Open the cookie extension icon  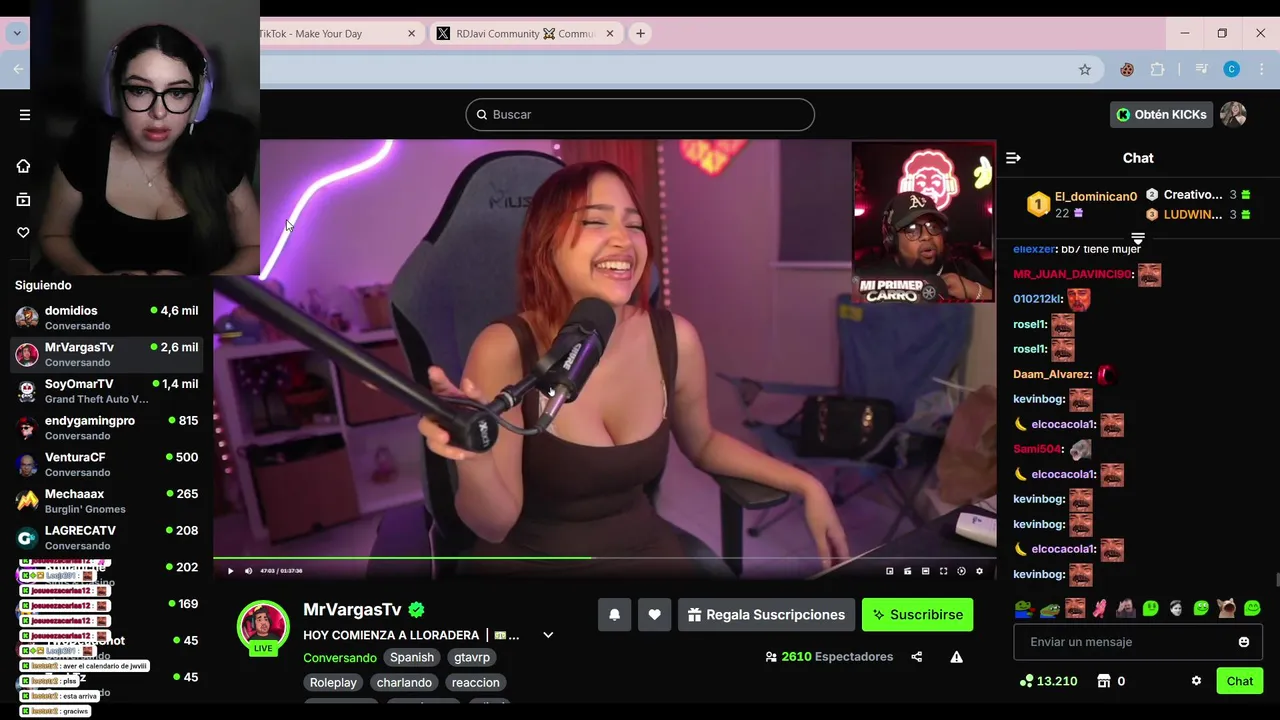click(1127, 69)
